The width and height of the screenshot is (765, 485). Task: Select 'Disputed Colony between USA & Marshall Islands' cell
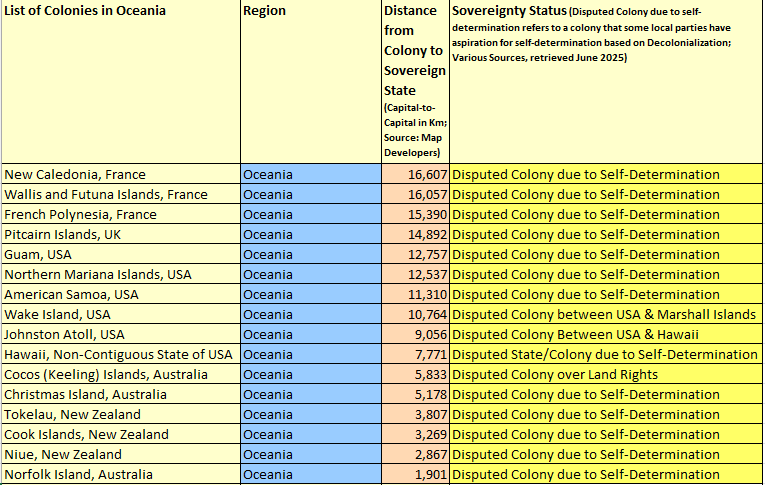(606, 314)
